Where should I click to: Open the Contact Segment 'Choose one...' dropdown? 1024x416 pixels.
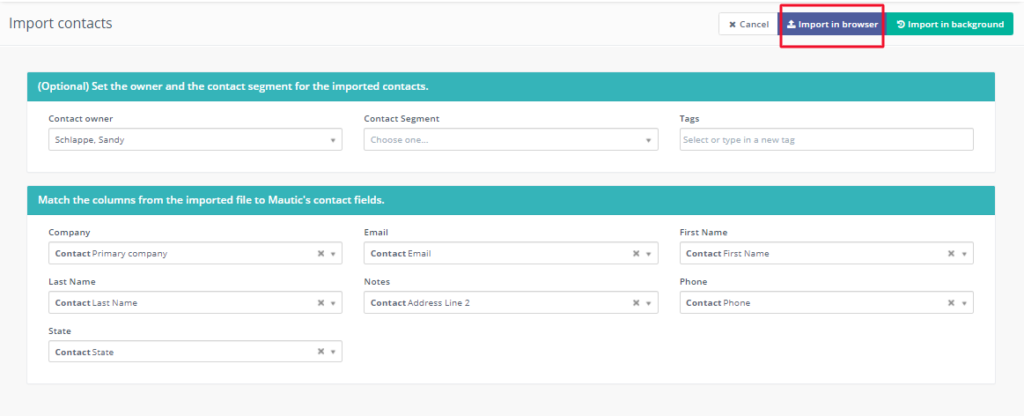pyautogui.click(x=511, y=140)
